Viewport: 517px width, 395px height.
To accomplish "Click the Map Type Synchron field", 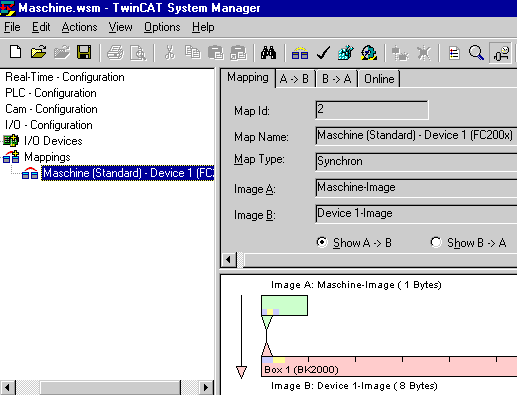I will (x=416, y=162).
